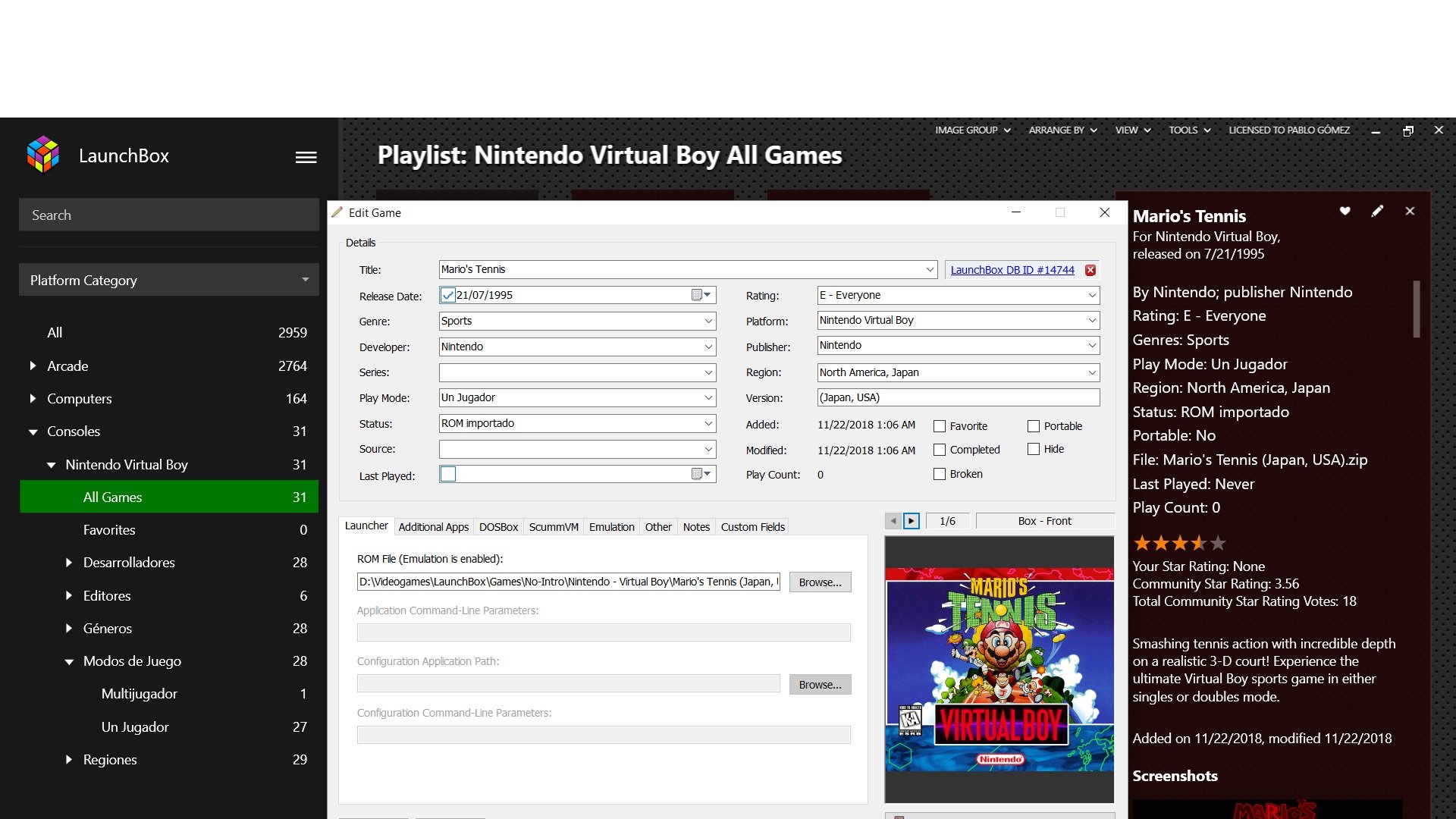Click the LaunchBox cube logo
This screenshot has height=819, width=1456.
coord(43,155)
